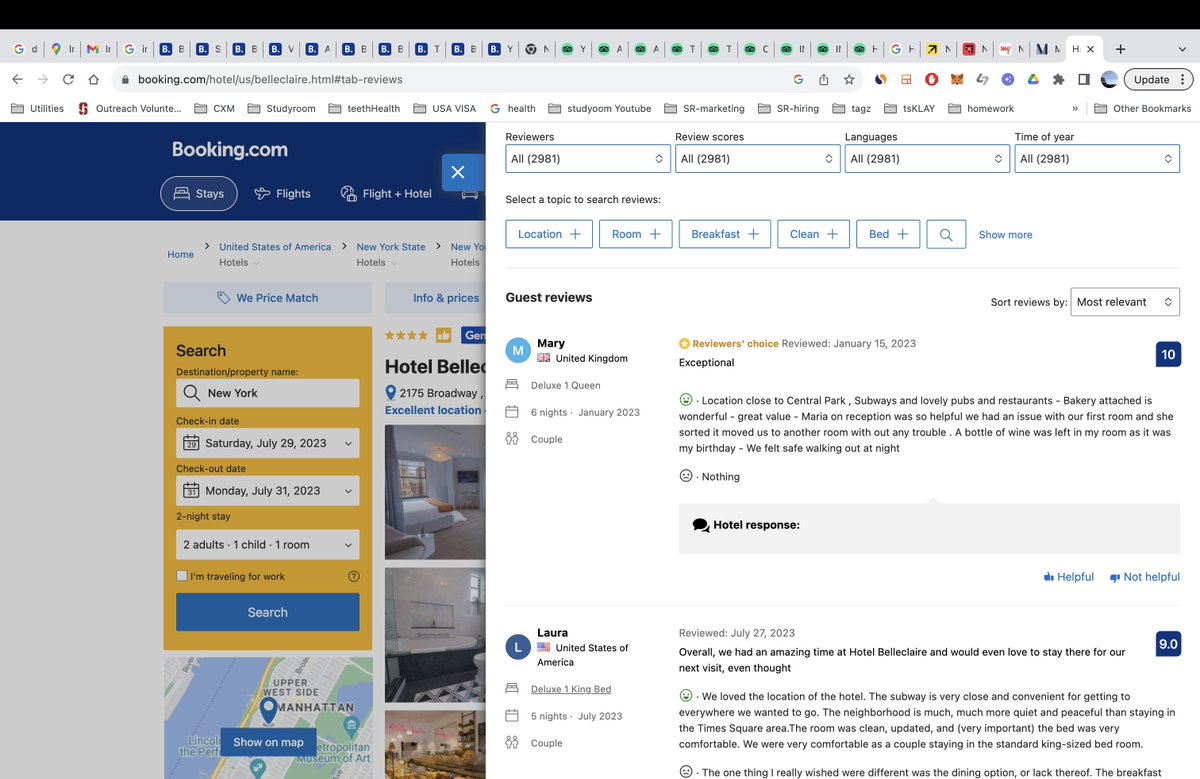The width and height of the screenshot is (1200, 779).
Task: Click the search magnifier topic button
Action: 946,234
